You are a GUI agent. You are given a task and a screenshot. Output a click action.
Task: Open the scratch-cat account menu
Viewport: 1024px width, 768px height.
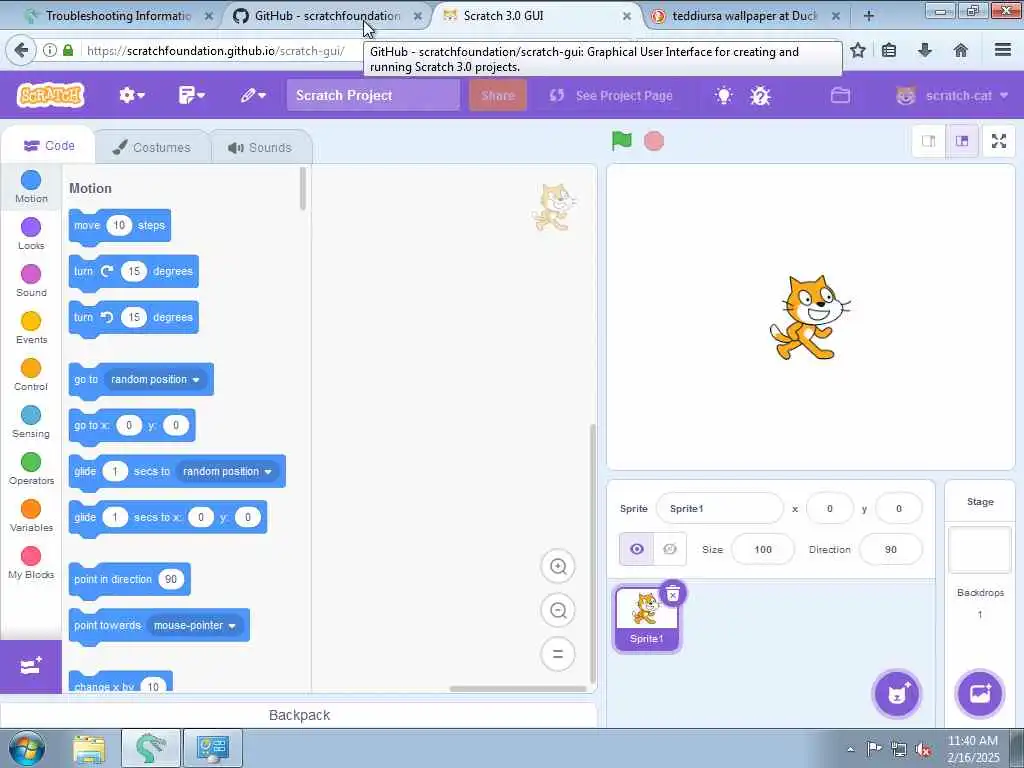[952, 95]
